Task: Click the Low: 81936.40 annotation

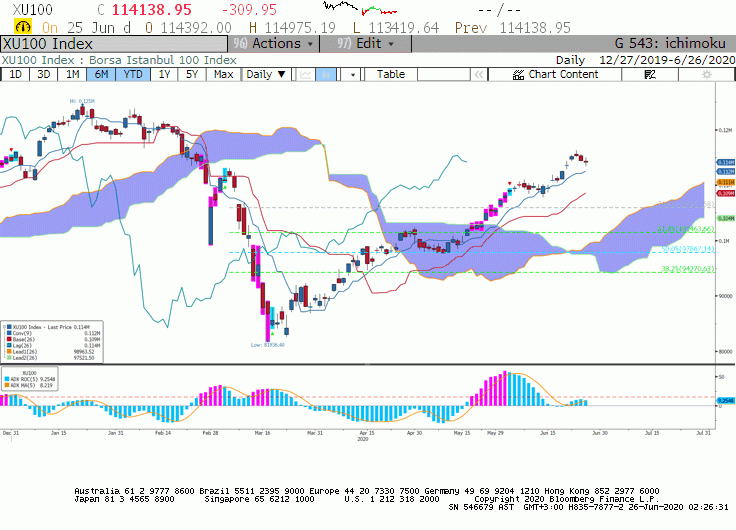Action: (x=268, y=345)
